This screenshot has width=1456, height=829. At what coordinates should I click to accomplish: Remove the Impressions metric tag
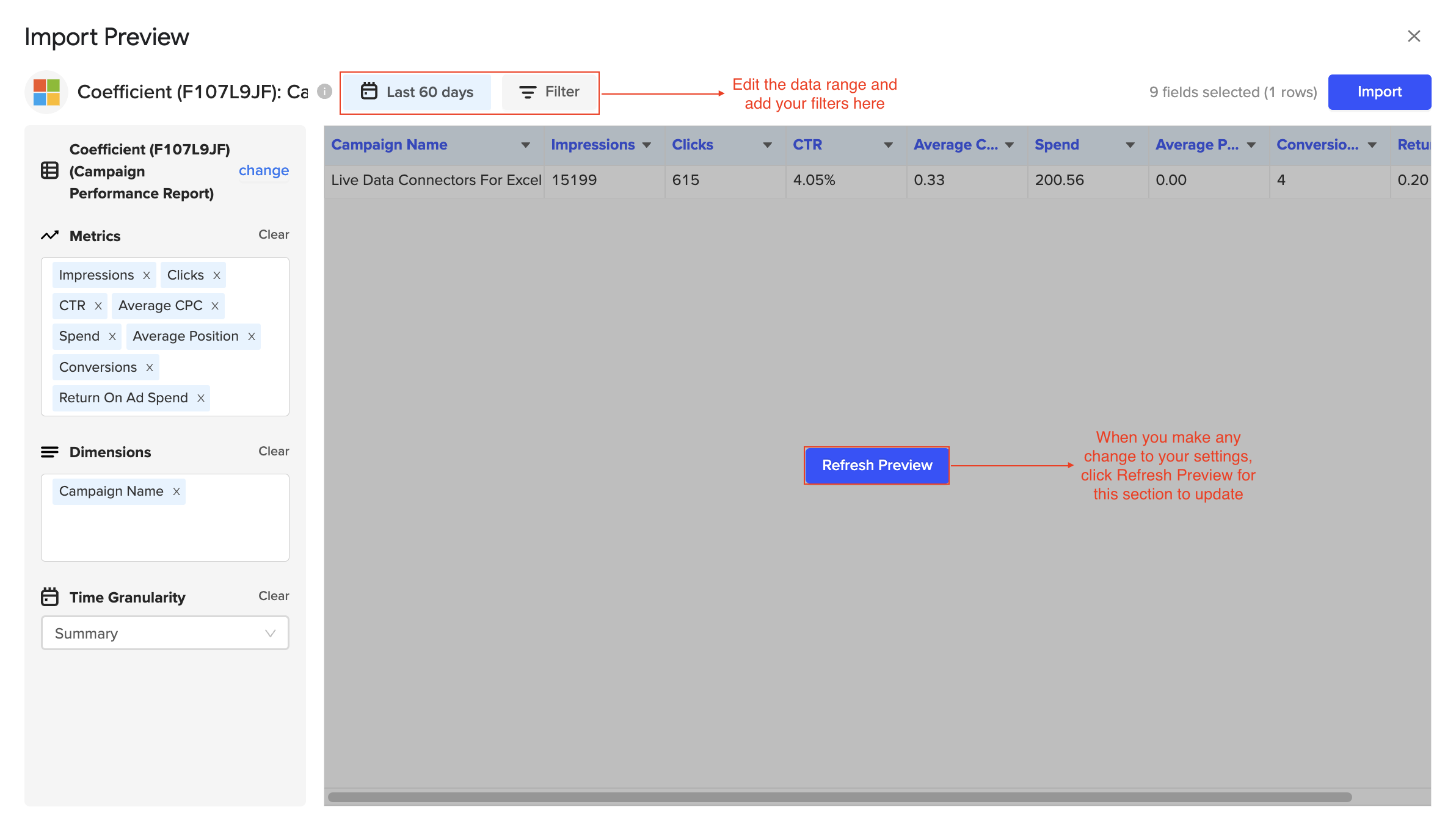pos(147,275)
